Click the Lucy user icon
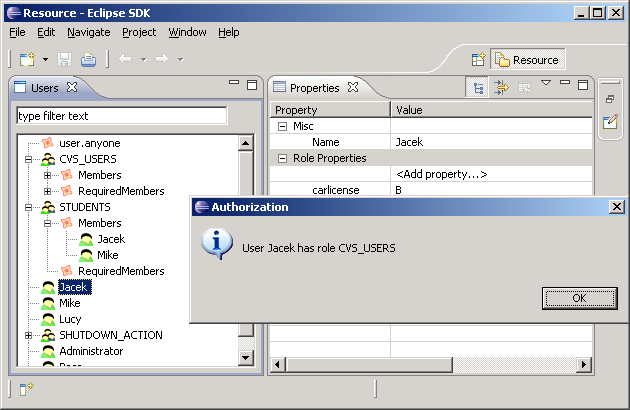 (48, 319)
